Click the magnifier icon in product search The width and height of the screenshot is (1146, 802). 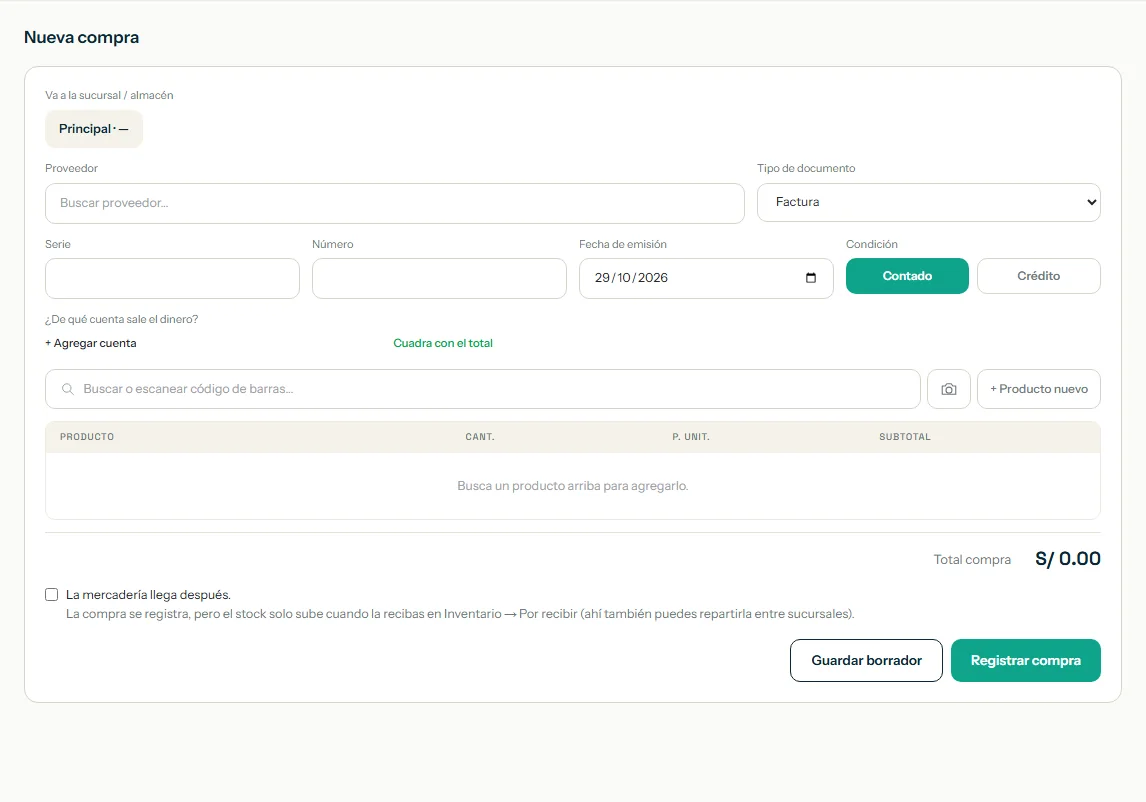pos(67,389)
